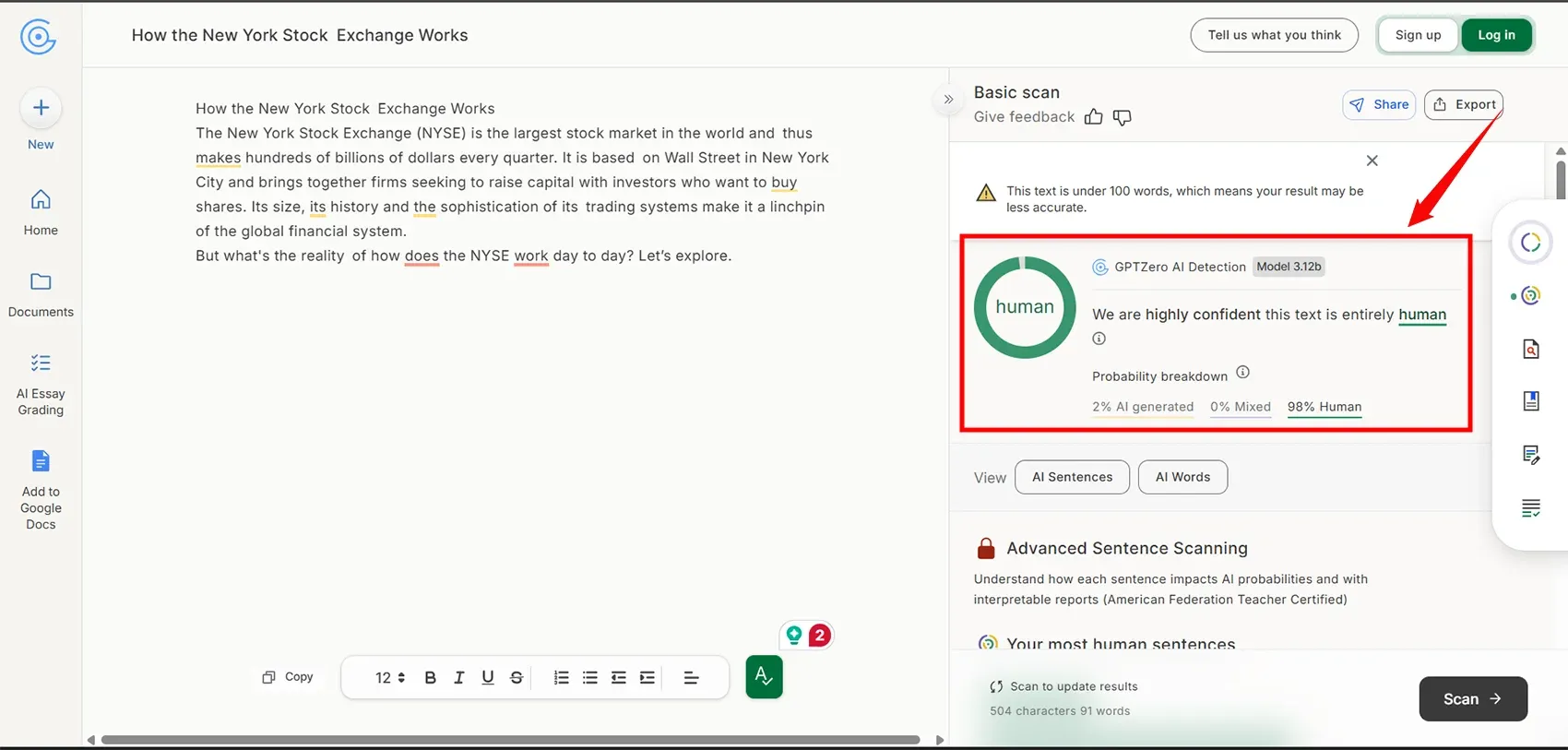The image size is (1568, 750).
Task: Click the underlined word "makes" in the text
Action: click(x=219, y=158)
